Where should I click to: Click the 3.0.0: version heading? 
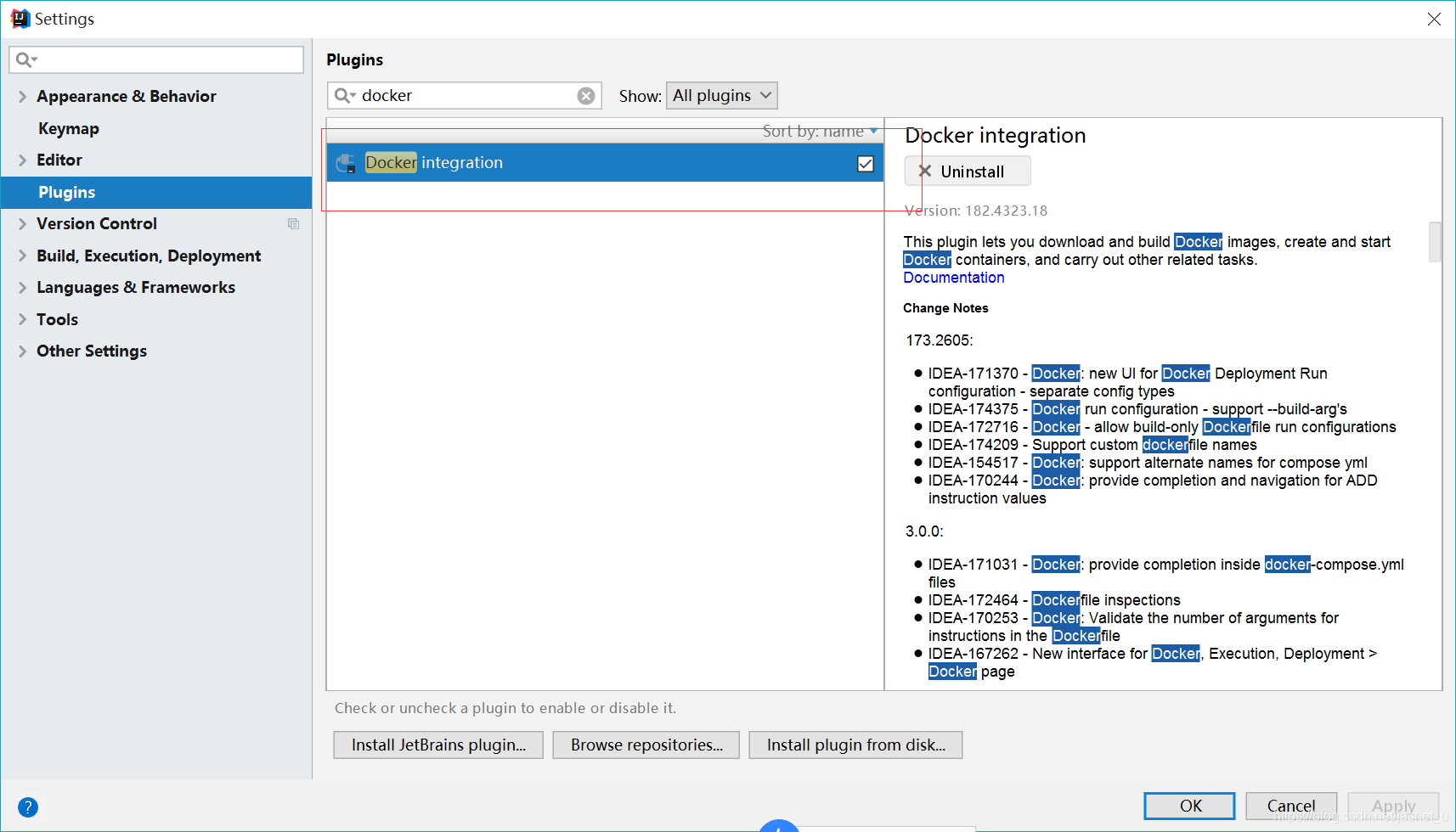[x=924, y=531]
